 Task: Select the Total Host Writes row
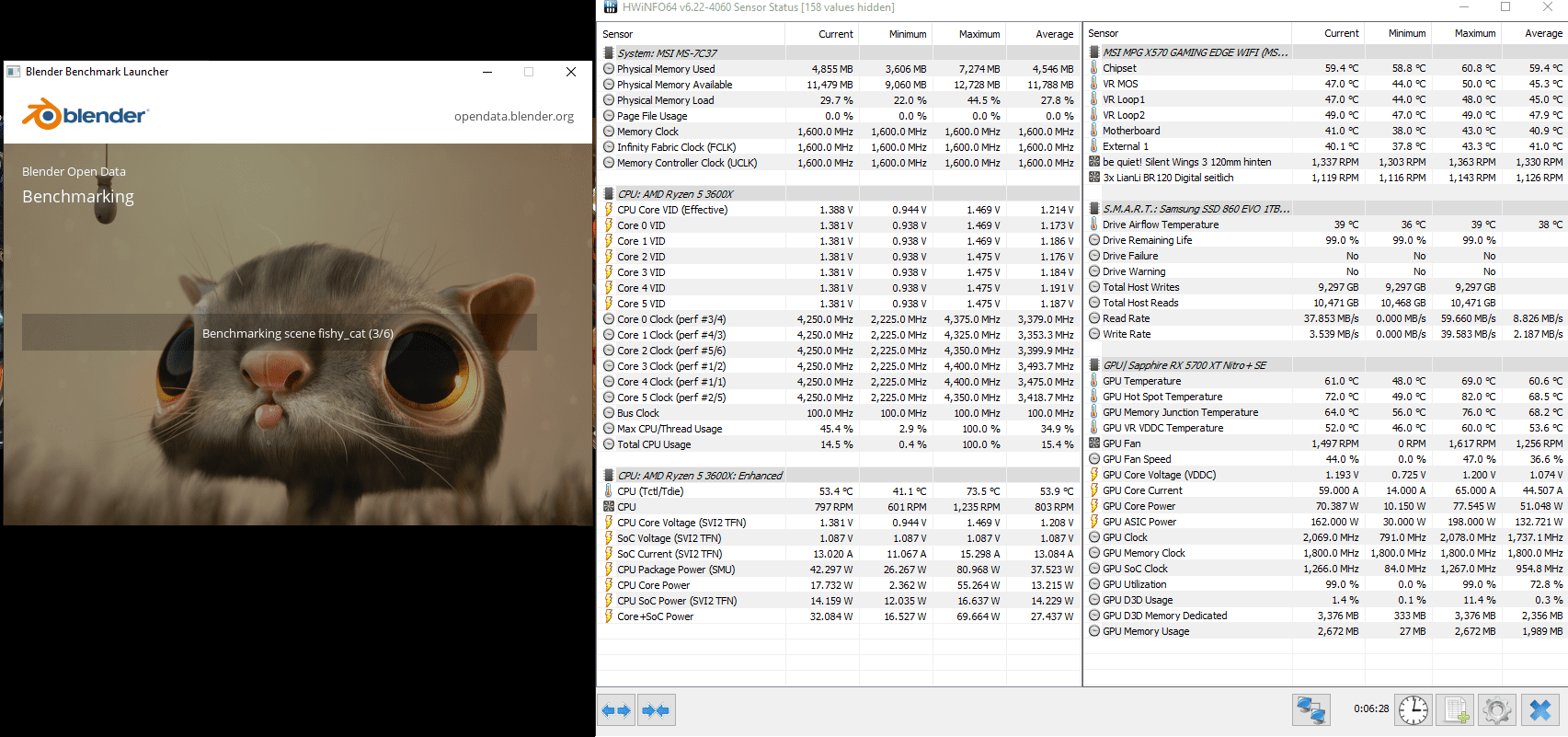pos(1326,287)
